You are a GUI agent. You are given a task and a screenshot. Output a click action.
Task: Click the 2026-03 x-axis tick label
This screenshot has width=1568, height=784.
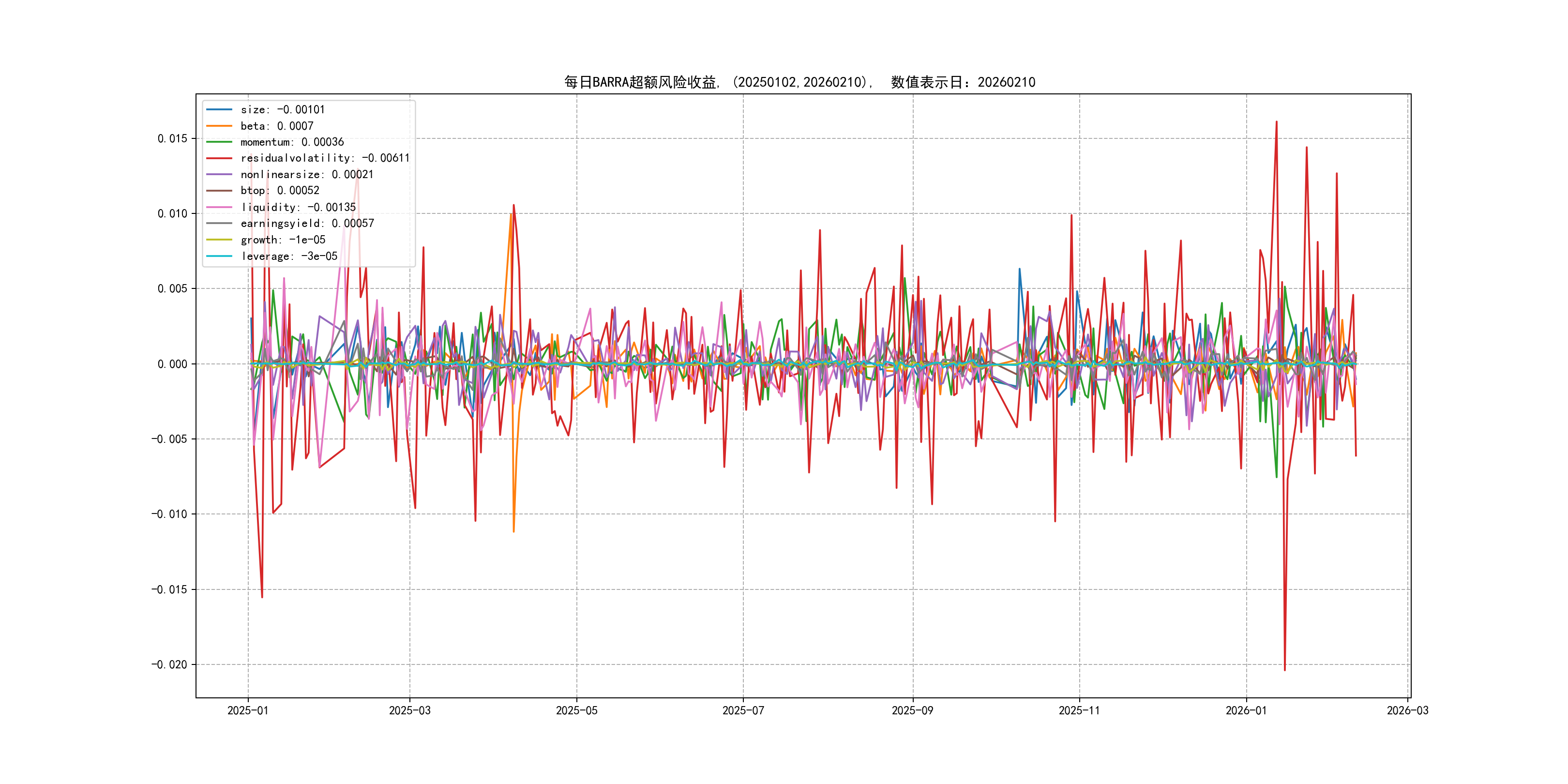[x=1407, y=710]
